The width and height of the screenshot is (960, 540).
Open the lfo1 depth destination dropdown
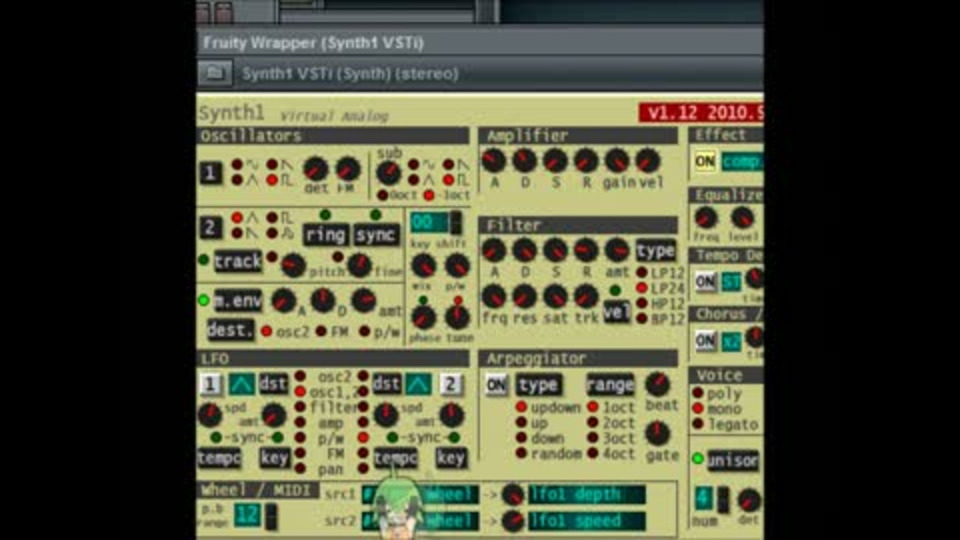(587, 495)
